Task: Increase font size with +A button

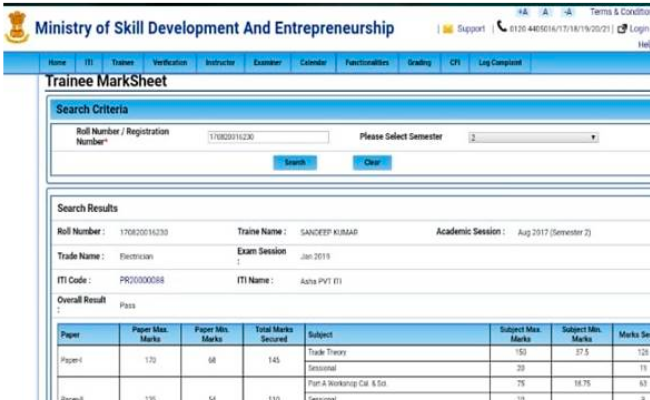Action: [523, 11]
